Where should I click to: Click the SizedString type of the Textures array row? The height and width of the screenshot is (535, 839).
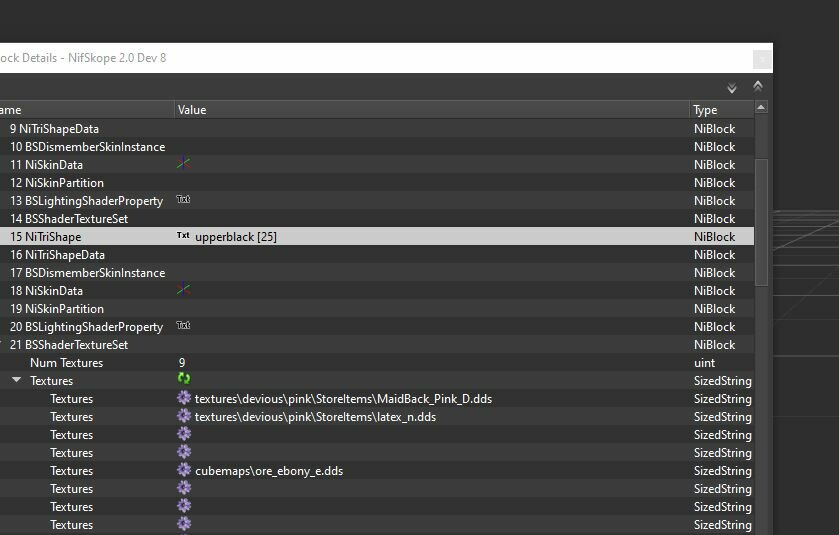(x=722, y=381)
